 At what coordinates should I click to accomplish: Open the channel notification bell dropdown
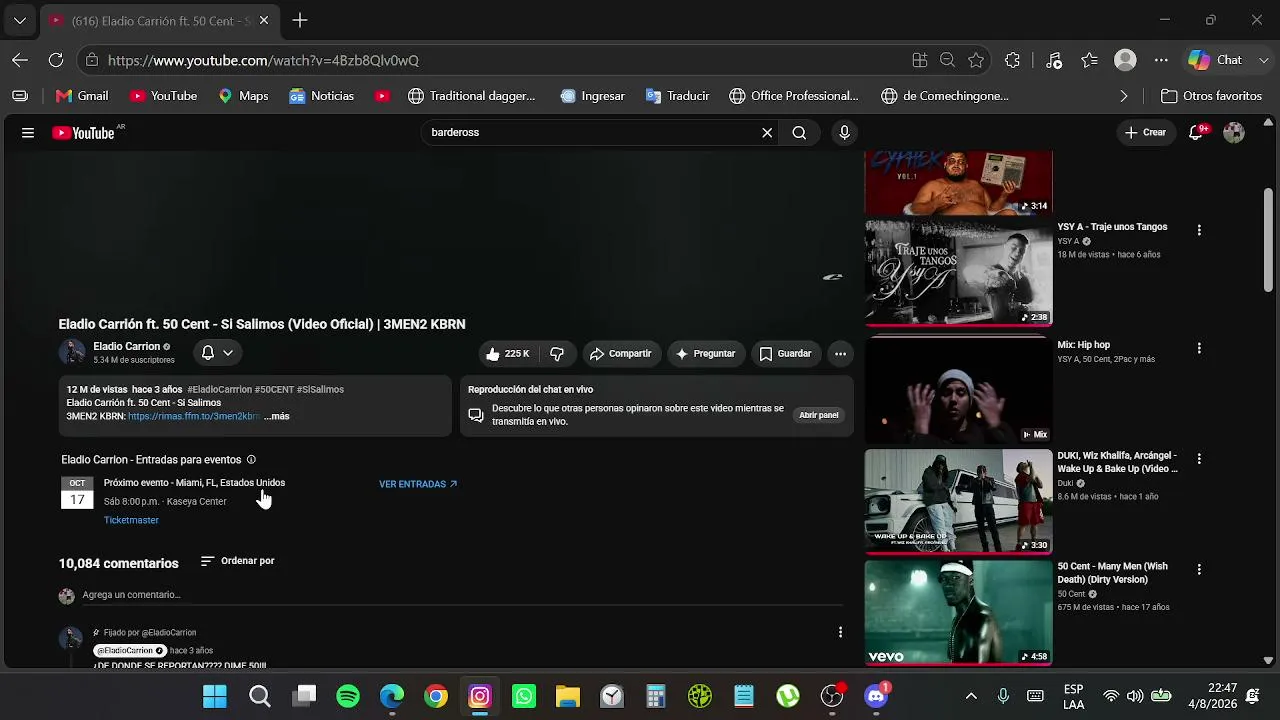tap(217, 353)
